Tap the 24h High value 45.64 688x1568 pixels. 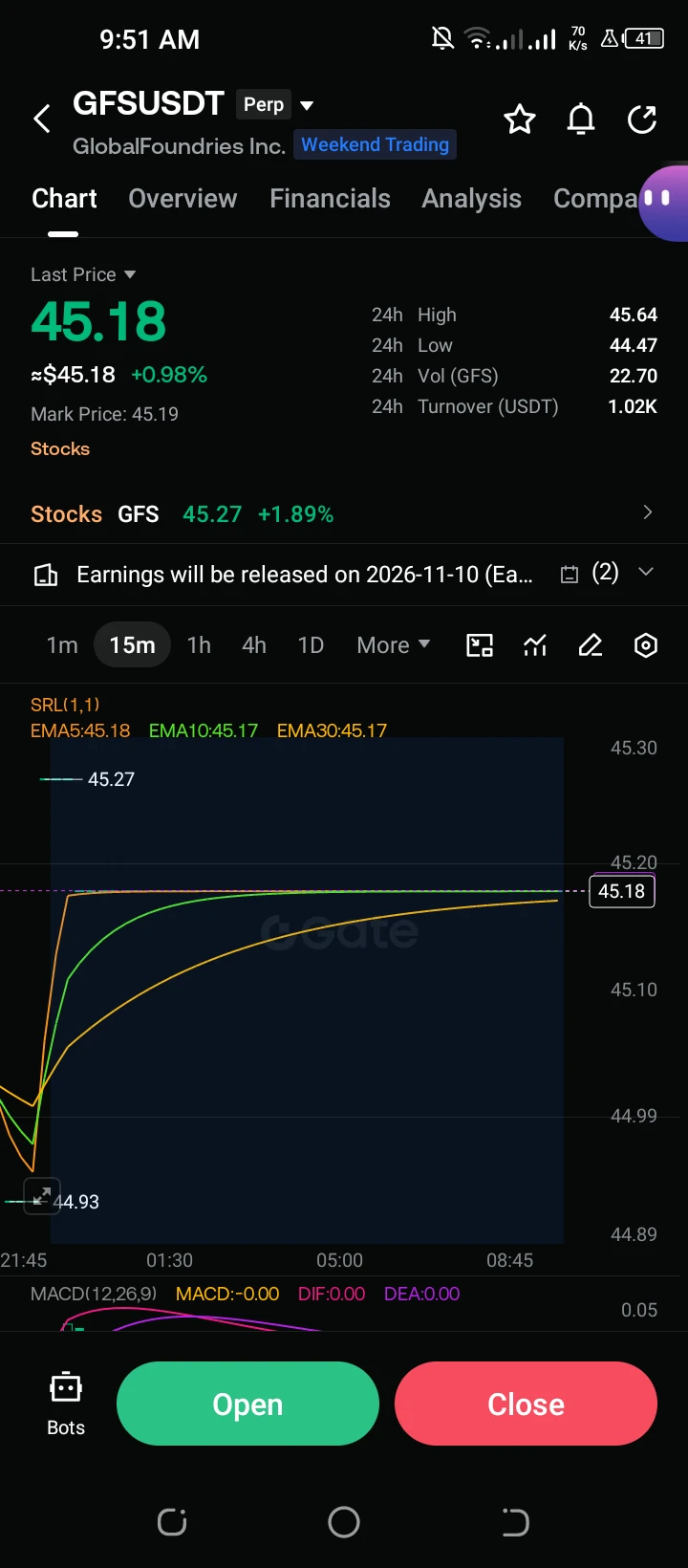tap(634, 315)
